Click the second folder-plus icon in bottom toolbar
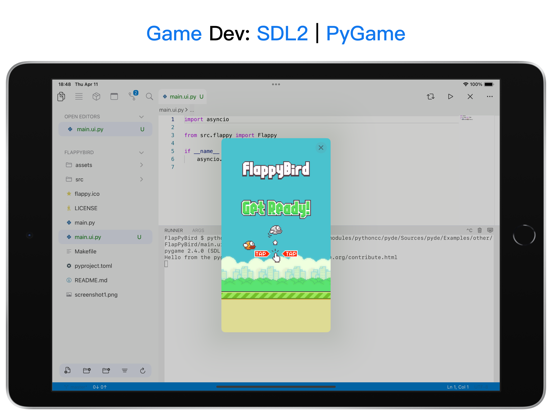This screenshot has width=552, height=414. [106, 370]
